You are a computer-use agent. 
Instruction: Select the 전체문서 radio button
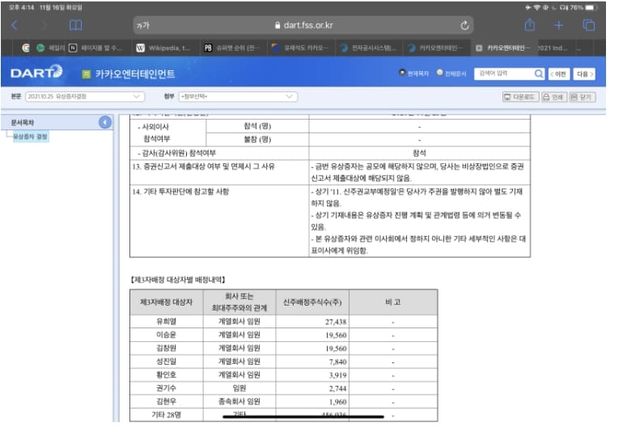[x=440, y=73]
